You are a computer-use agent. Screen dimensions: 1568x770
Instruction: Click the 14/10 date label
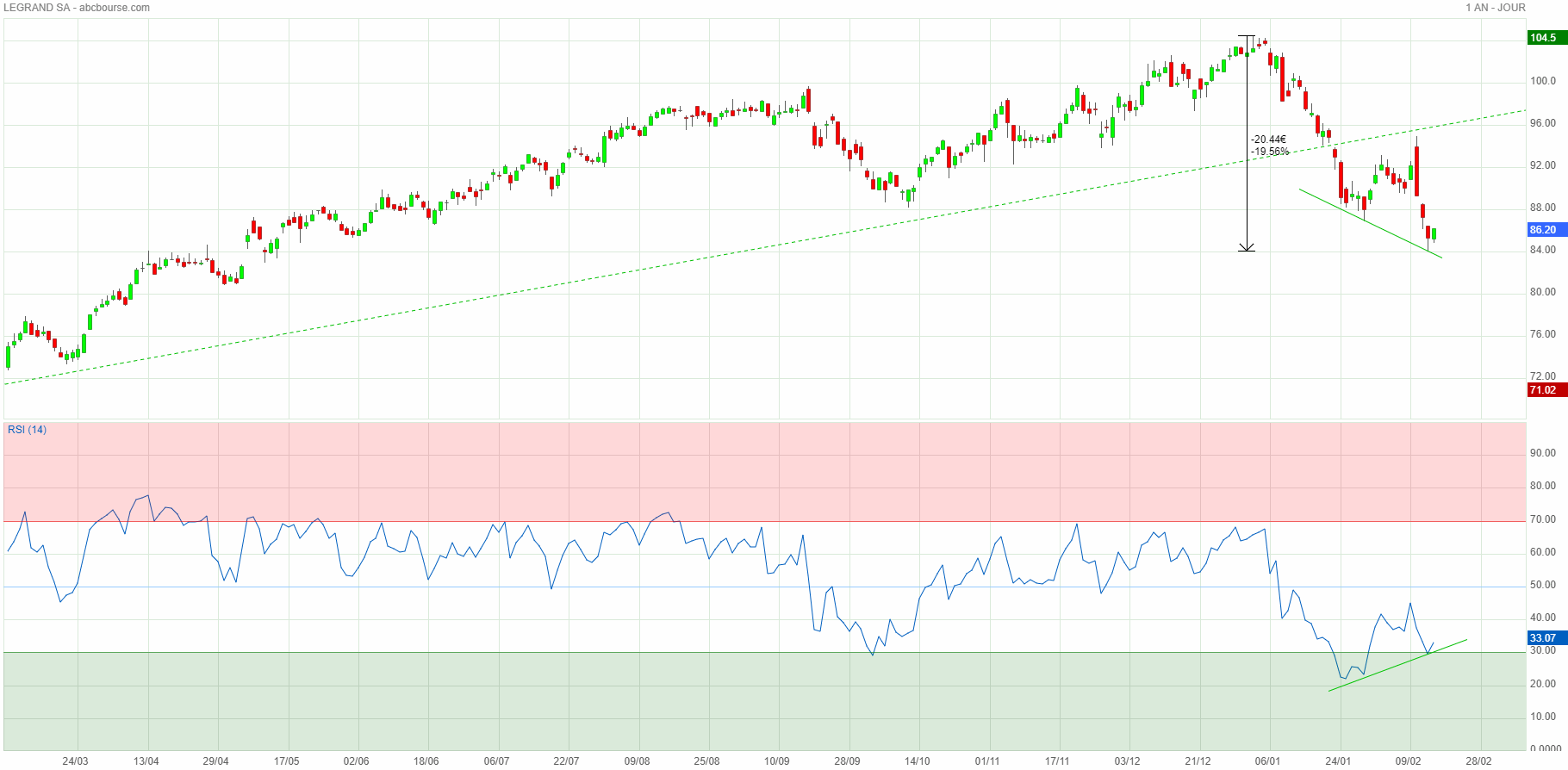[918, 761]
